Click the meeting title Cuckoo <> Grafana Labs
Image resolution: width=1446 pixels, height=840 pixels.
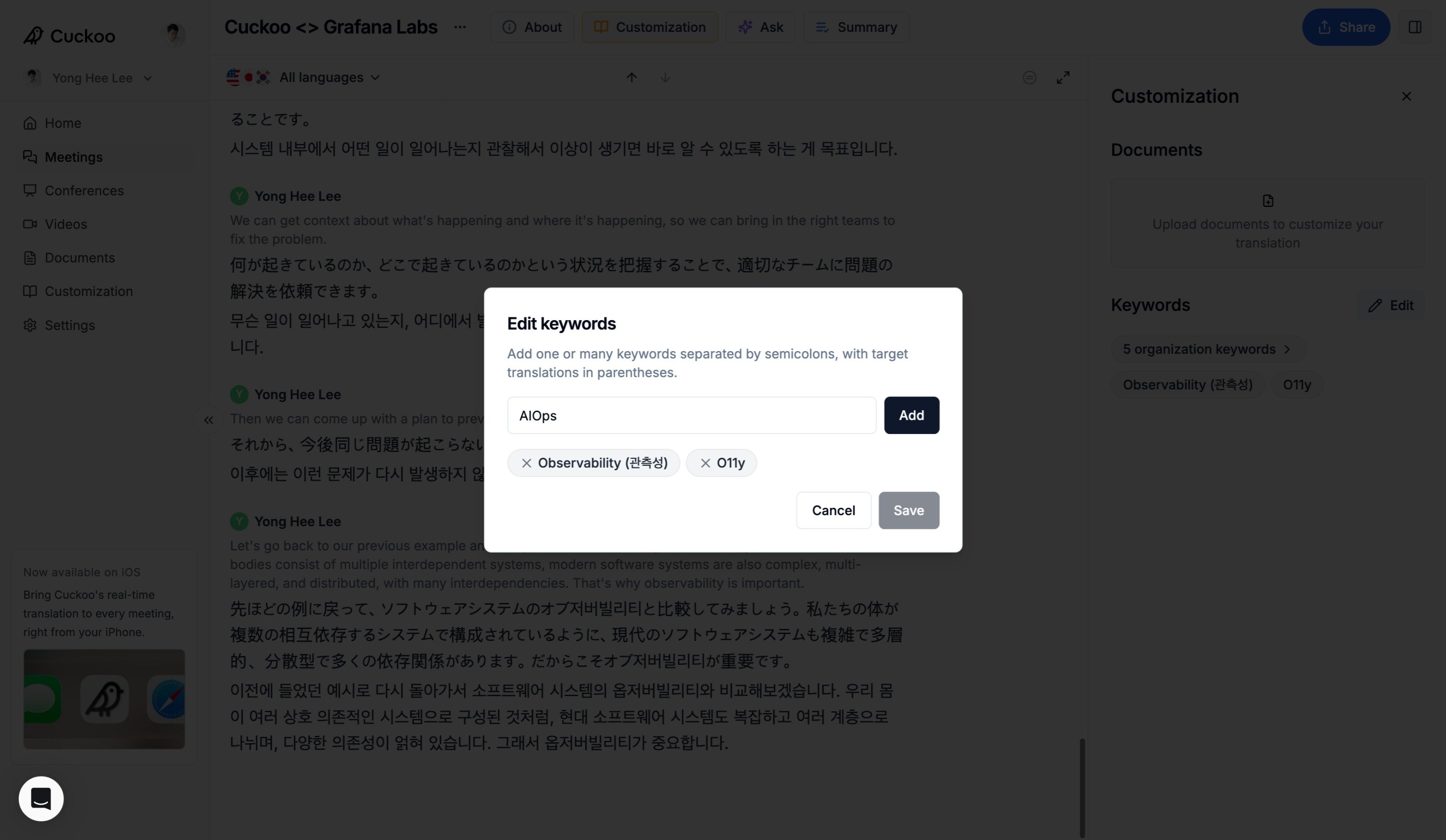[330, 27]
